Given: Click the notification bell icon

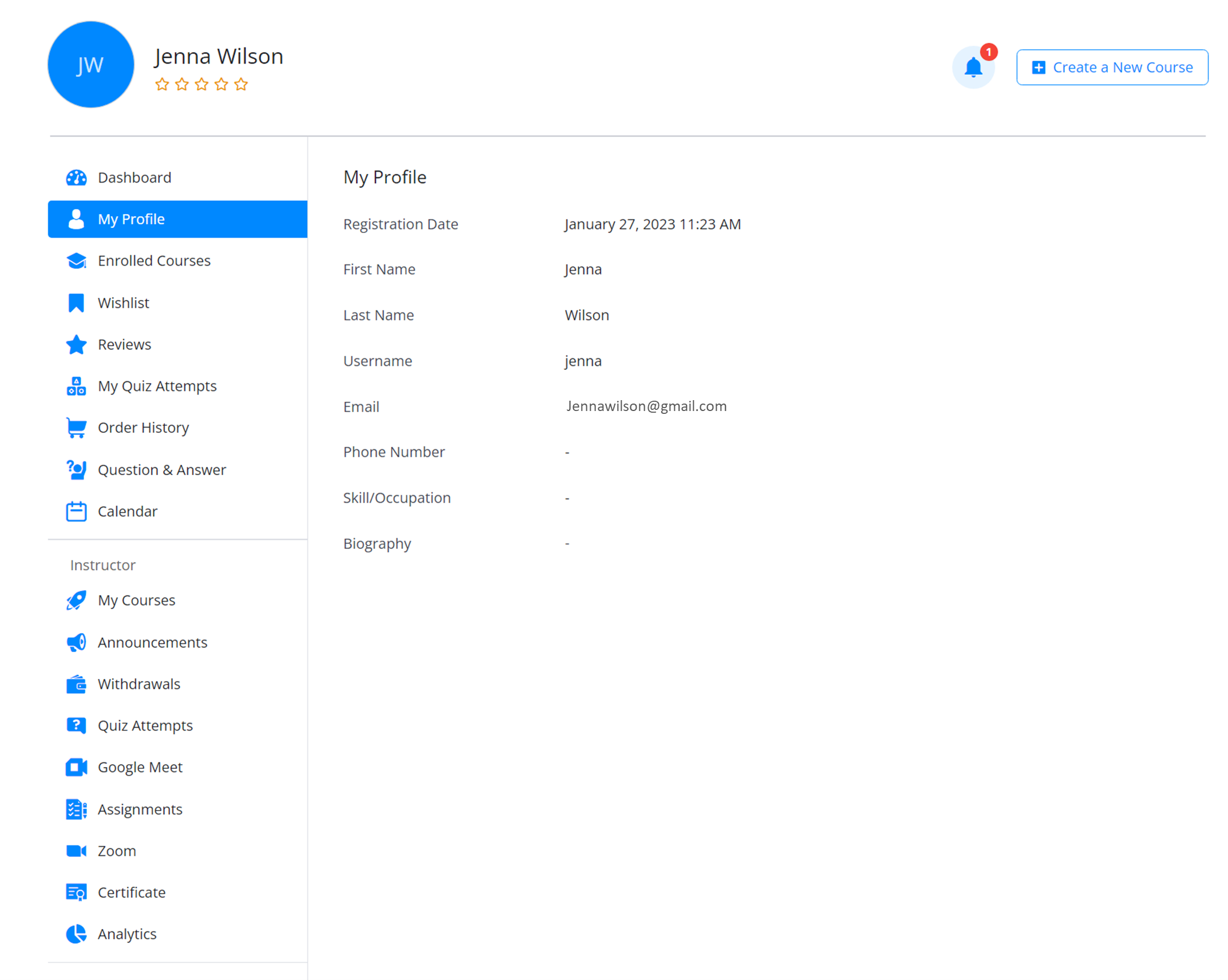Looking at the screenshot, I should click(x=973, y=68).
